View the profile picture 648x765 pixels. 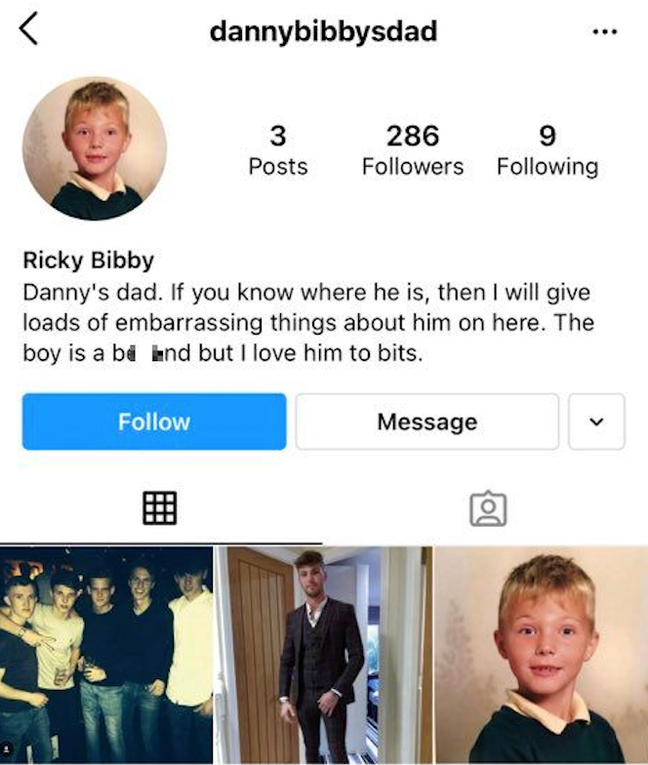click(95, 148)
